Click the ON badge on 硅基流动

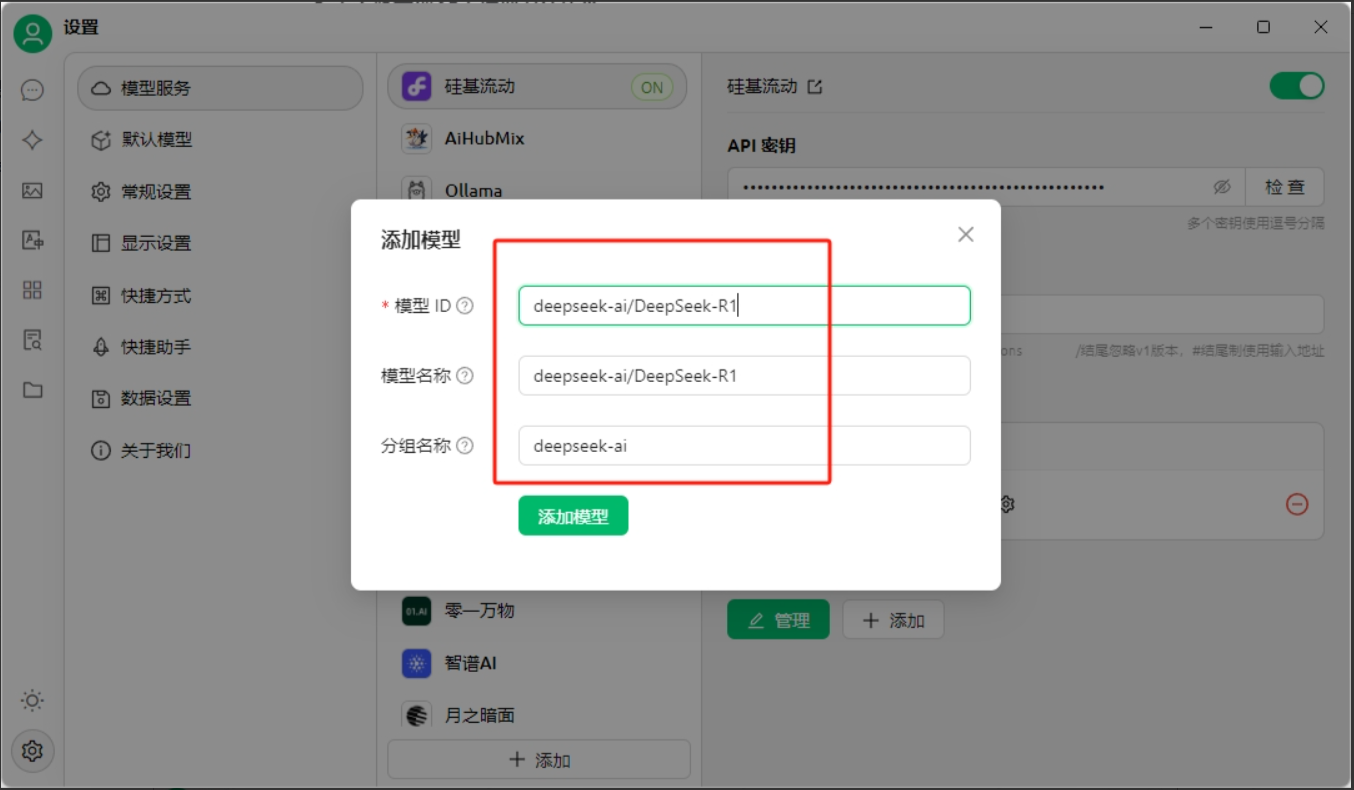(x=652, y=87)
